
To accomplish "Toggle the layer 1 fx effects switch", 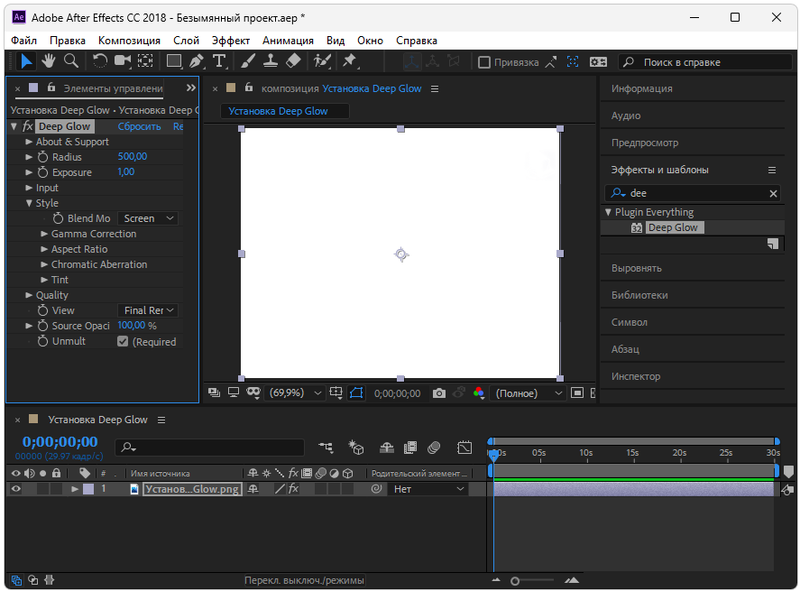I will click(x=293, y=489).
